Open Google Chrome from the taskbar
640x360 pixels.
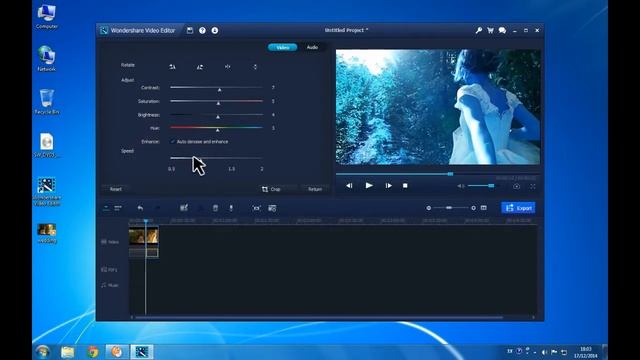pyautogui.click(x=93, y=351)
